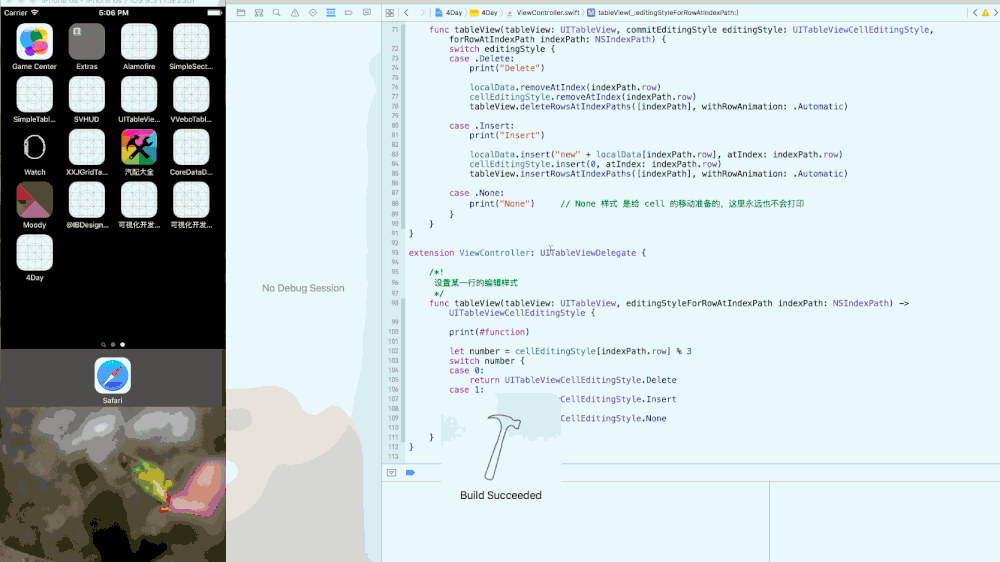Launch the 汽配大全 app
Screen dimensions: 1000x562
click(x=139, y=152)
